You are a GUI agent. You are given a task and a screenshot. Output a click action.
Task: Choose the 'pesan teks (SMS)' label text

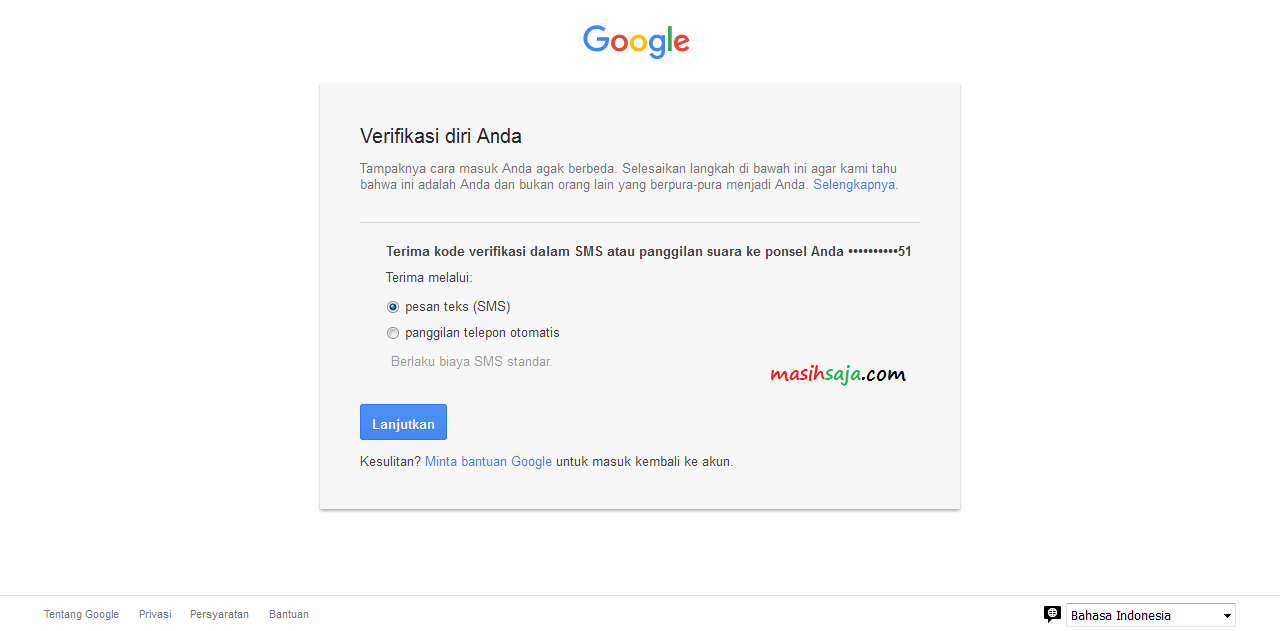pyautogui.click(x=457, y=307)
